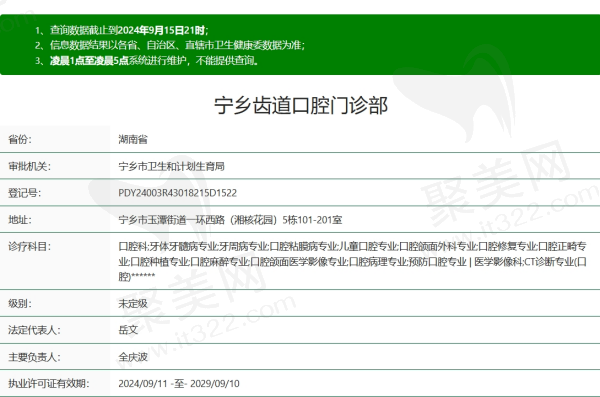This screenshot has height=397, width=600.
Task: Click the 地址 label
Action: pyautogui.click(x=20, y=220)
